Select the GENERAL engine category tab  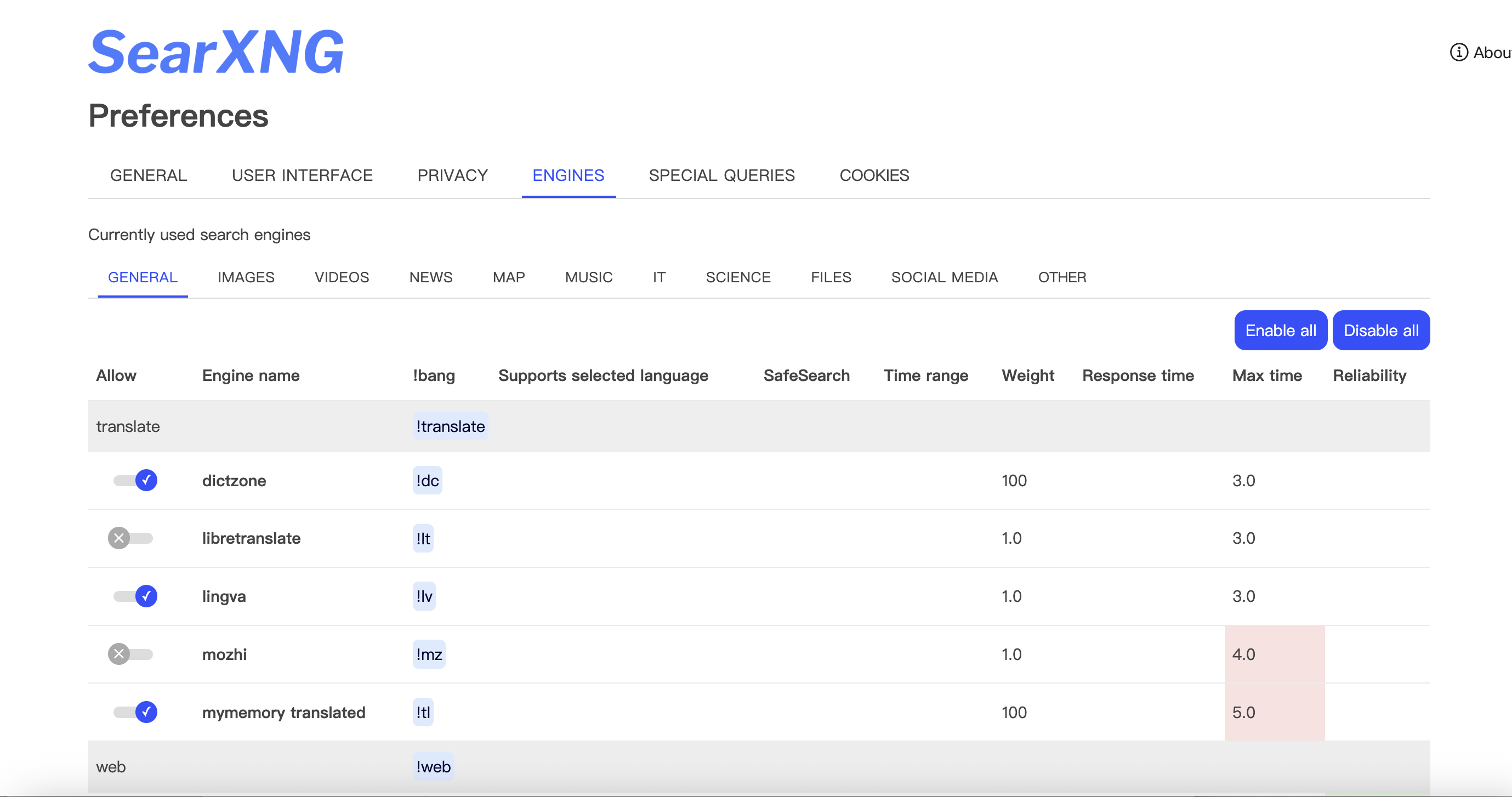(x=143, y=277)
